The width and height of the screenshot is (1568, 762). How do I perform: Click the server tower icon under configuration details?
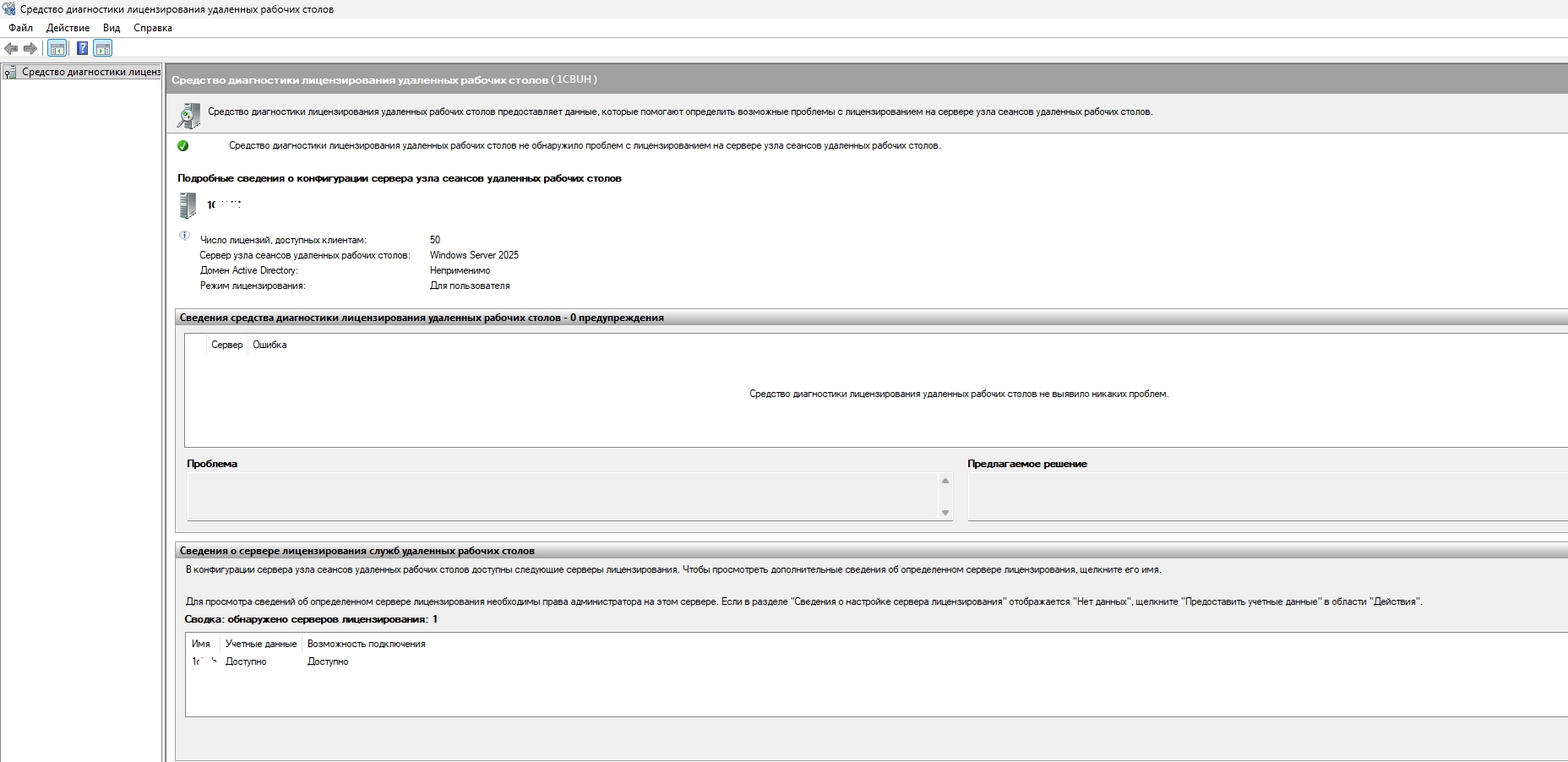pyautogui.click(x=188, y=205)
